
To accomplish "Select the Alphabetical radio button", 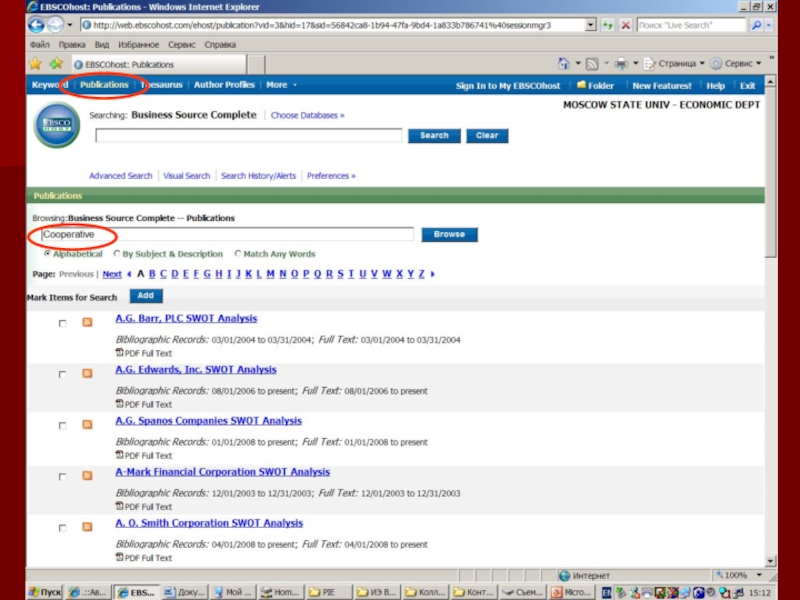I will click(47, 254).
